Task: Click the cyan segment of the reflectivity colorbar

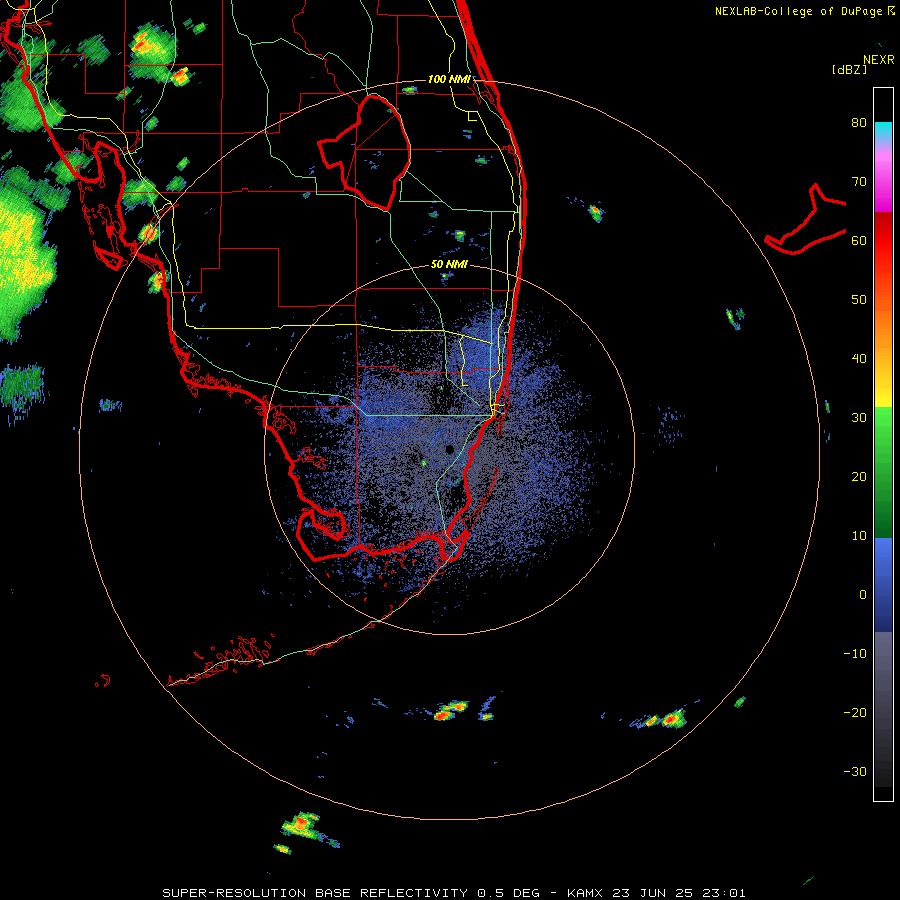Action: click(x=883, y=131)
